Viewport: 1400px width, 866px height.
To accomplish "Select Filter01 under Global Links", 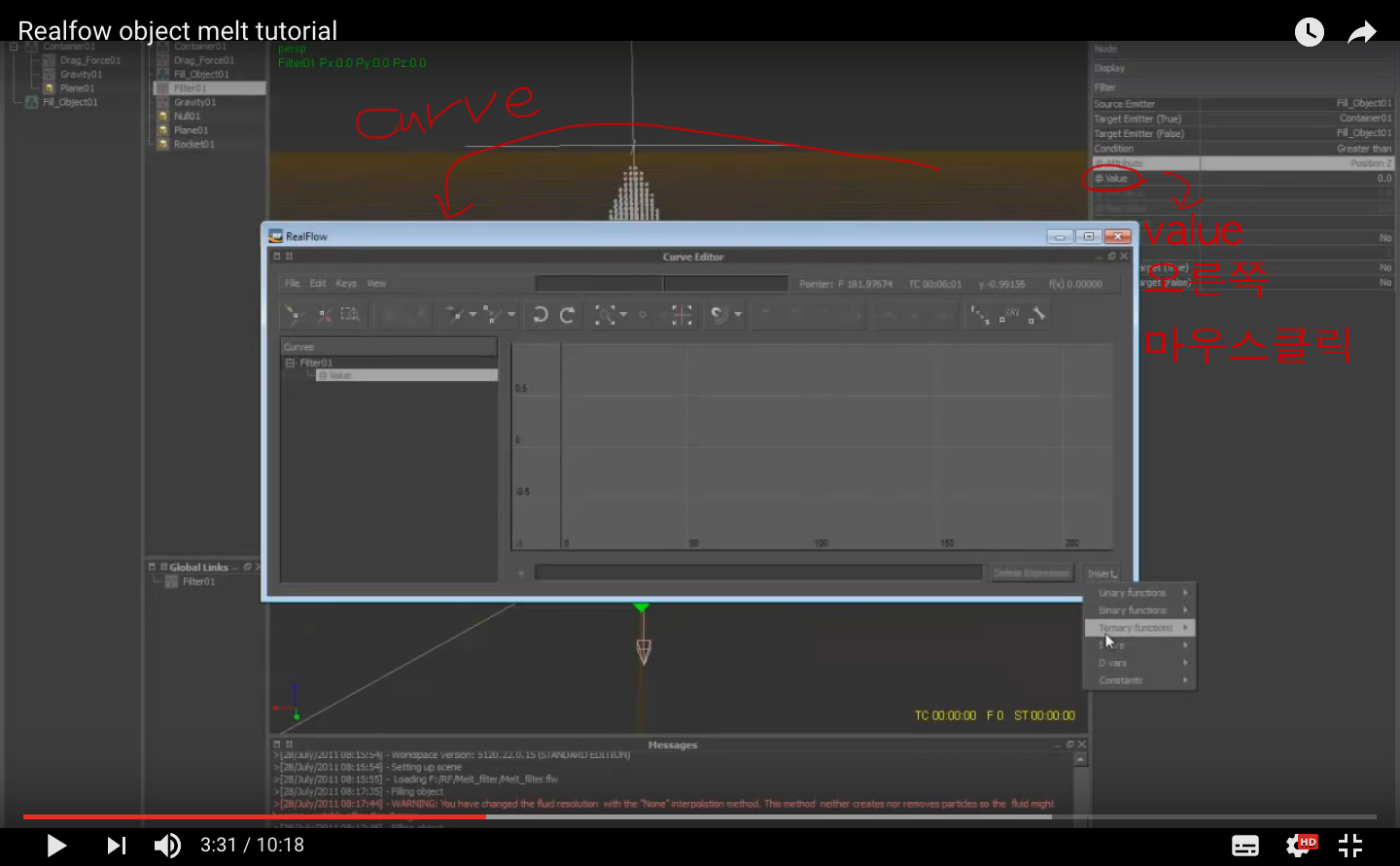I will point(198,581).
